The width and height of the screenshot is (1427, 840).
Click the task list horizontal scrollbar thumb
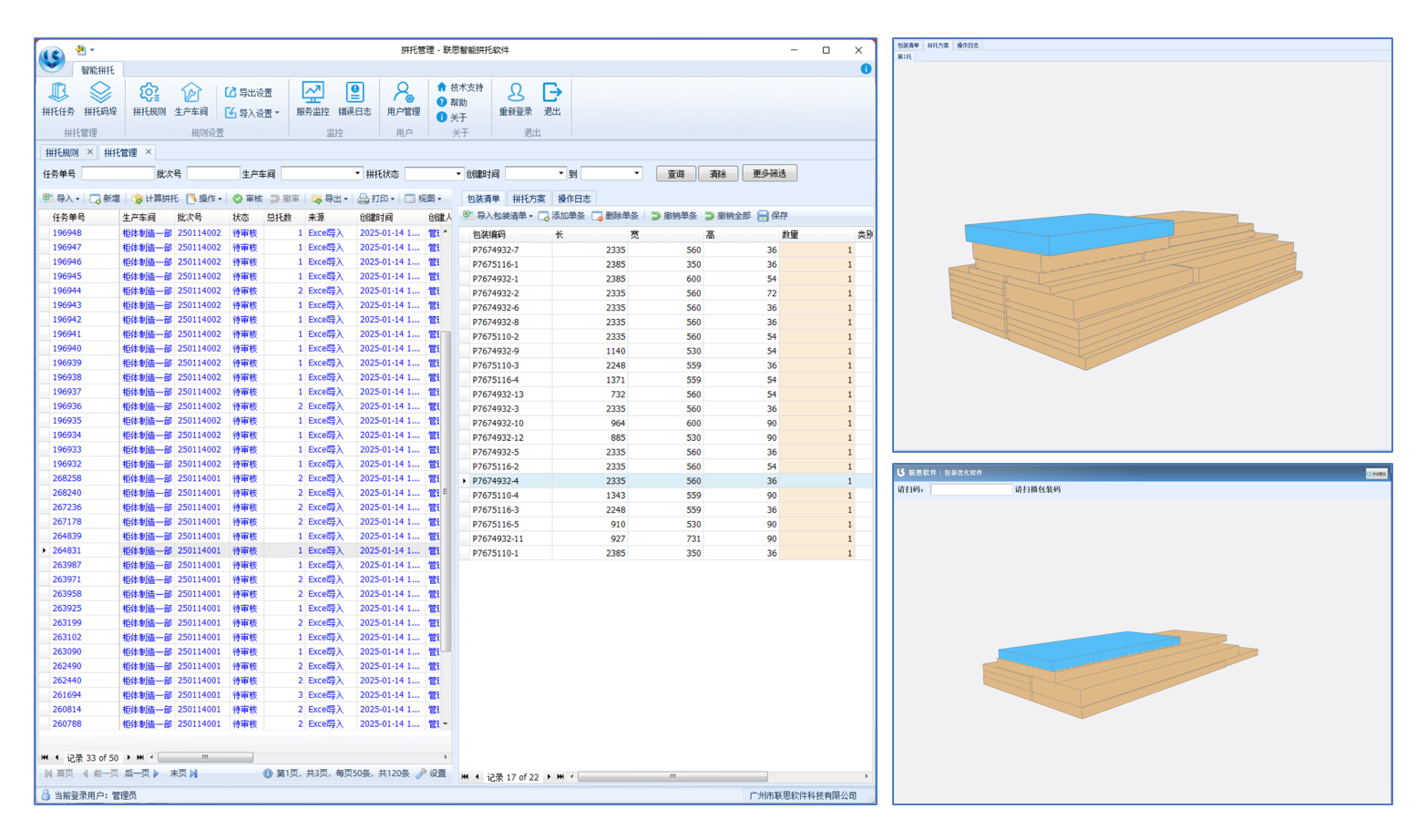[205, 757]
